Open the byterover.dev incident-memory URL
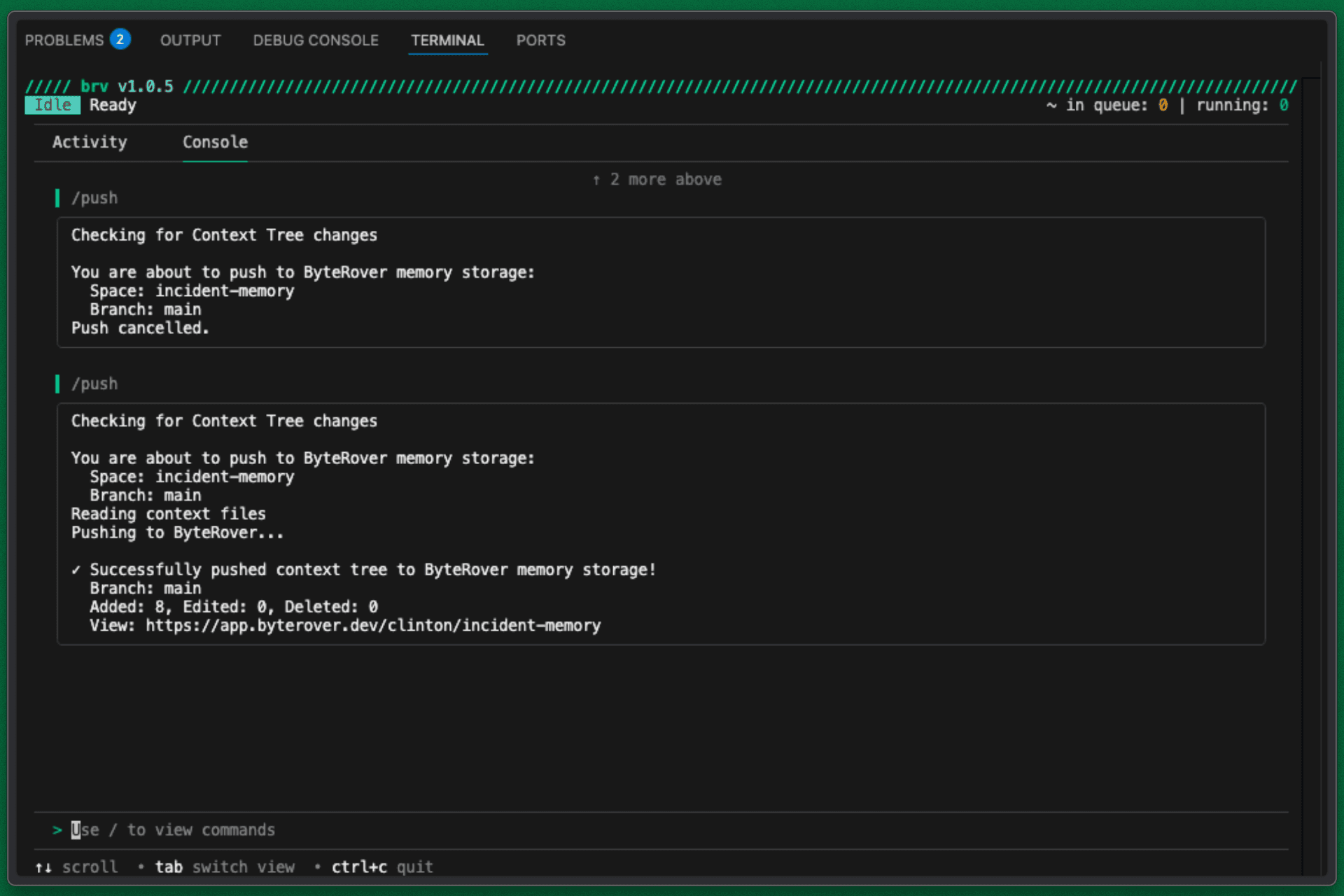 click(x=372, y=626)
